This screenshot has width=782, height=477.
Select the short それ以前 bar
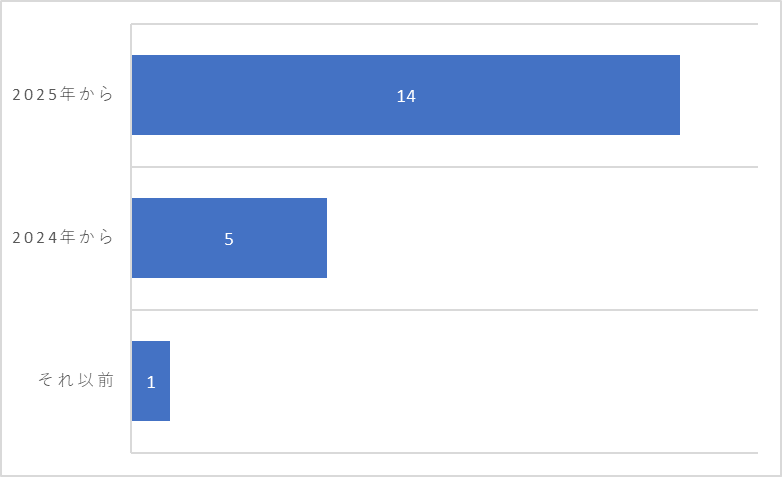pos(151,381)
